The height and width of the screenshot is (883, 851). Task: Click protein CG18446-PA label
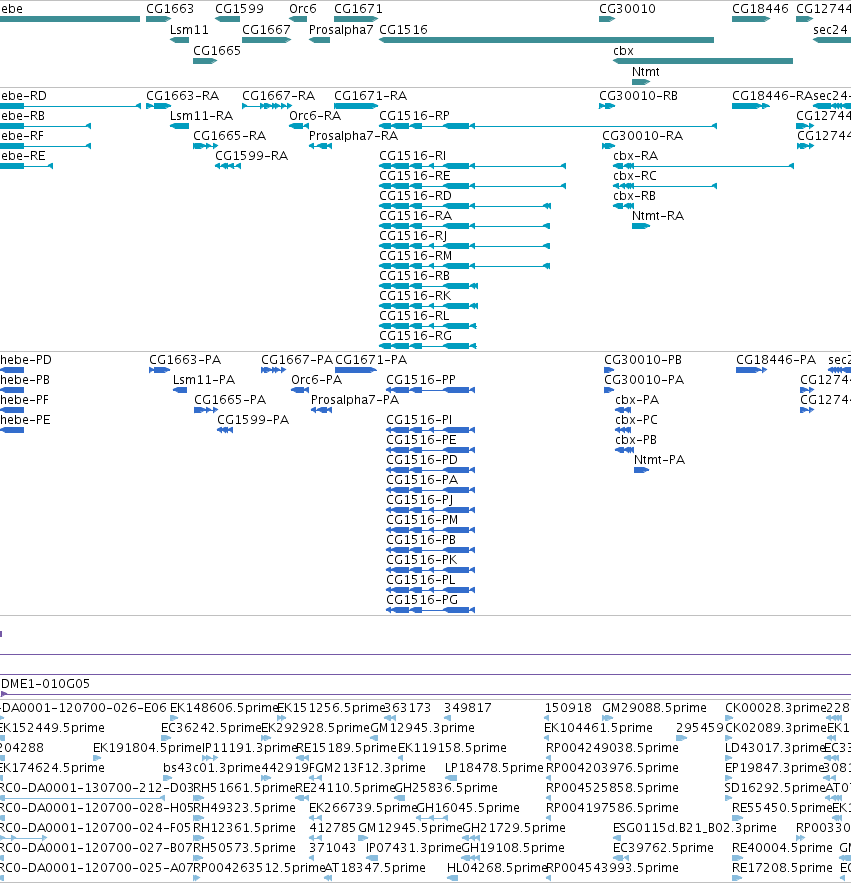pyautogui.click(x=776, y=360)
